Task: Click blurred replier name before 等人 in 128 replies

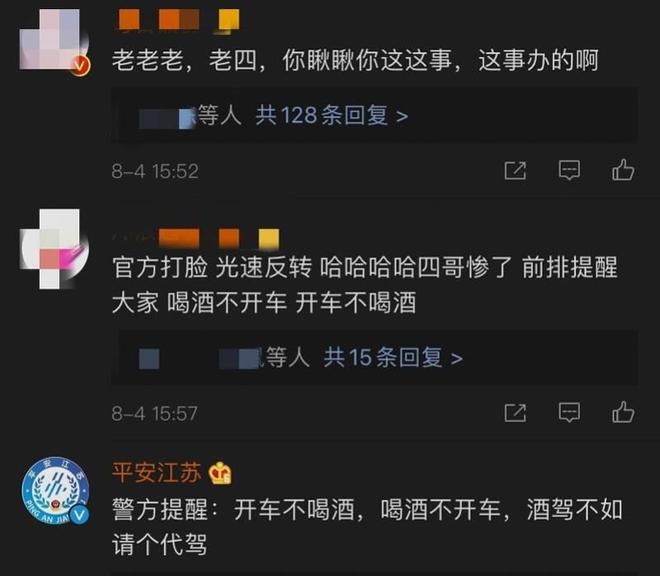Action: [168, 118]
